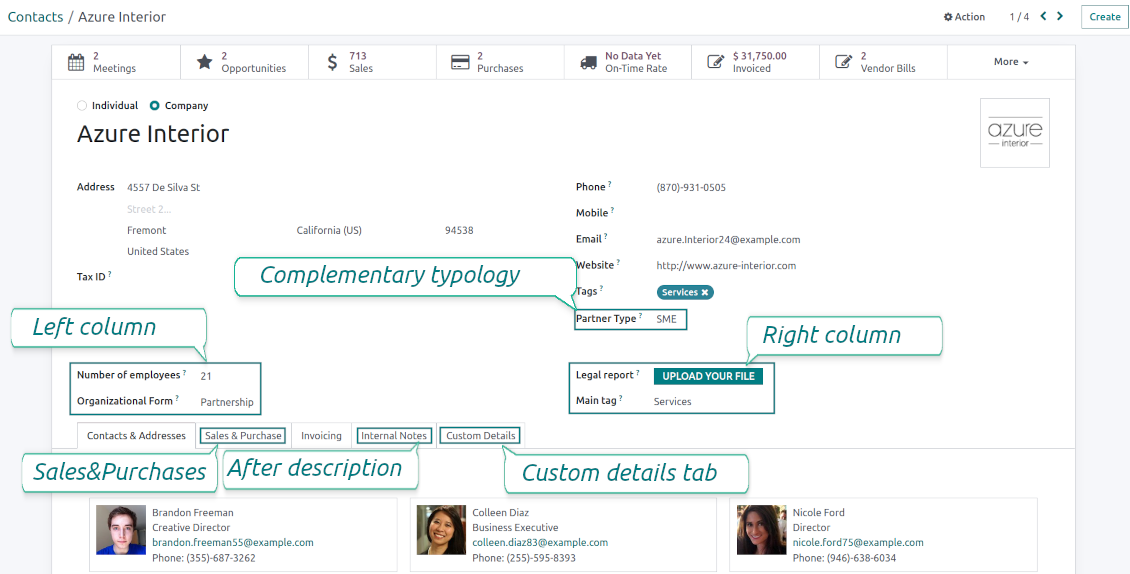1130x574 pixels.
Task: Click the Opportunities star icon
Action: 205,62
